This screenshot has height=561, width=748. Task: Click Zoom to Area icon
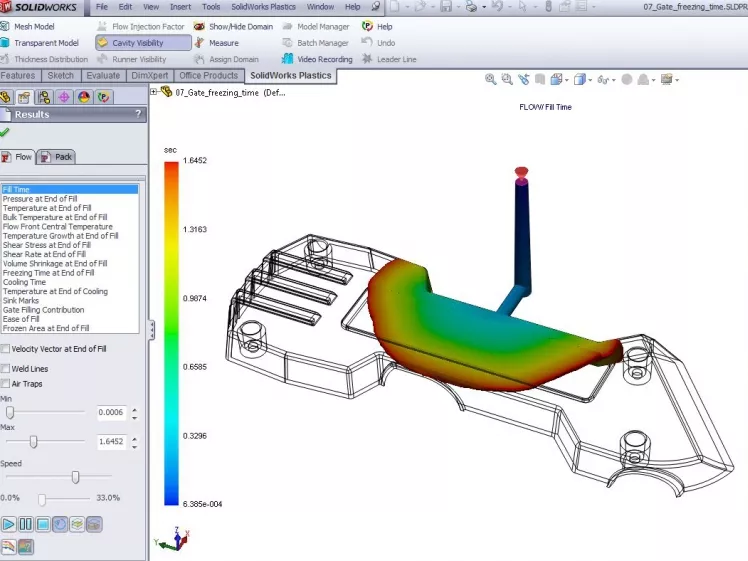[507, 79]
